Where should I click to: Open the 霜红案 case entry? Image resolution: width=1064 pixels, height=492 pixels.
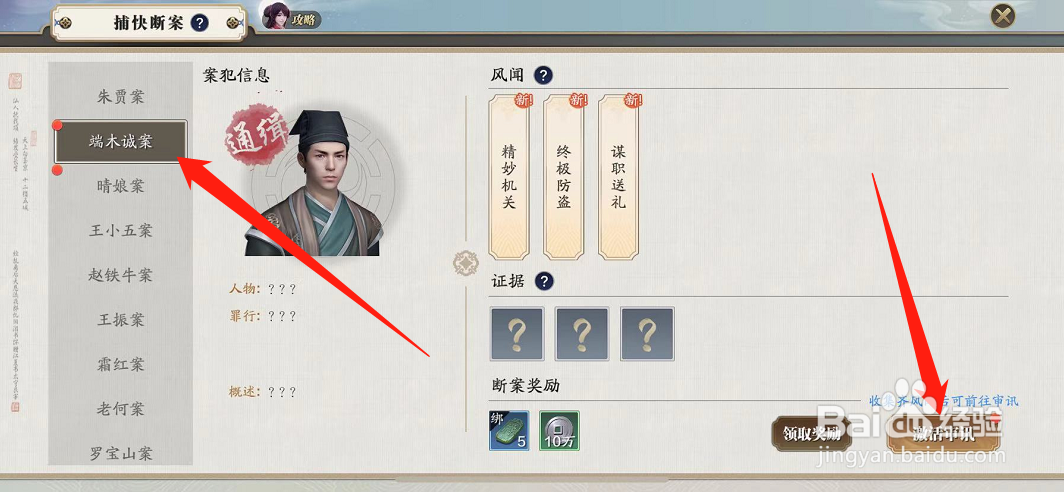(x=121, y=364)
